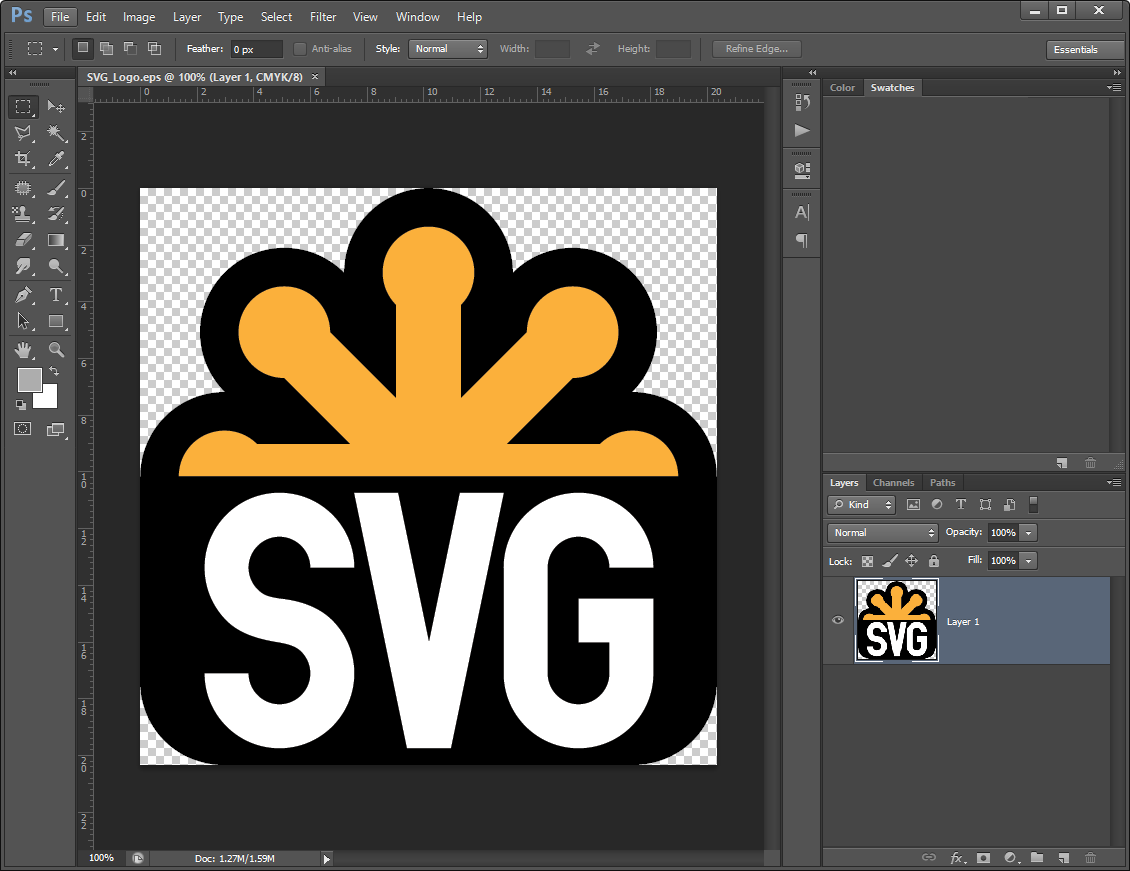Pick the Dodge tool

coord(55,266)
